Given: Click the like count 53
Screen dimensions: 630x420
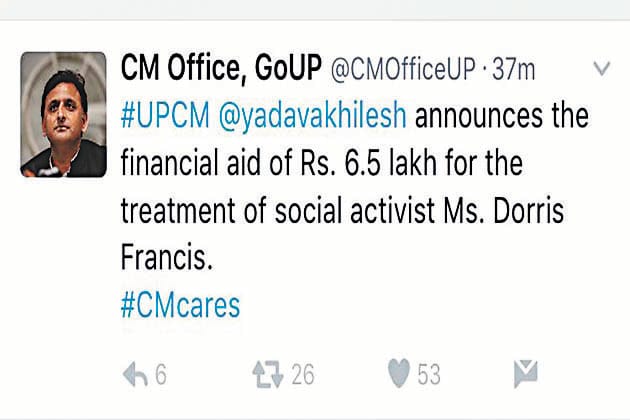Looking at the screenshot, I should (x=429, y=375).
